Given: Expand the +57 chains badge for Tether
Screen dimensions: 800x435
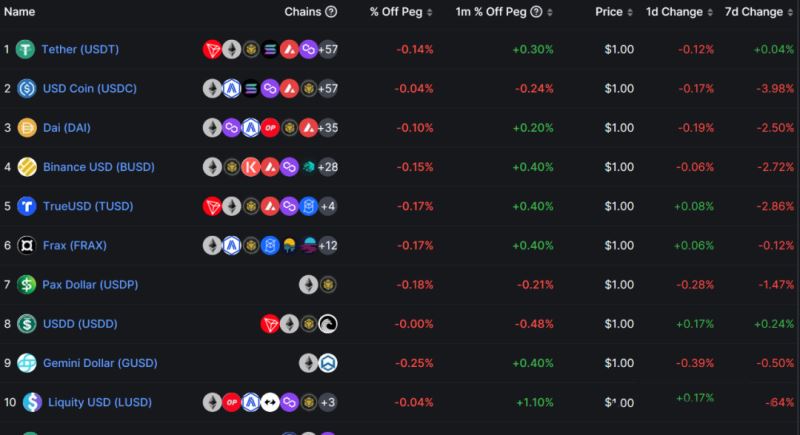Looking at the screenshot, I should 328,49.
